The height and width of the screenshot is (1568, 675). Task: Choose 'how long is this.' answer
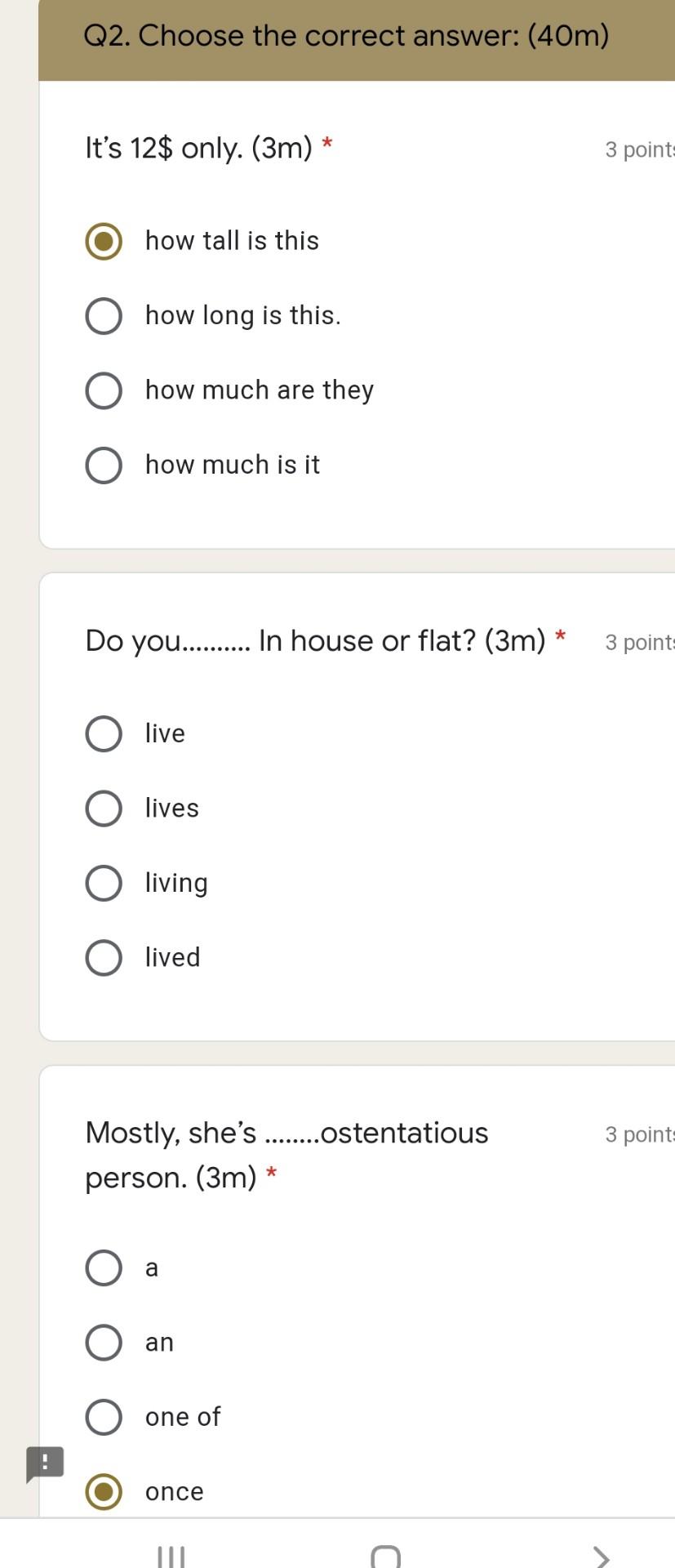(x=104, y=316)
